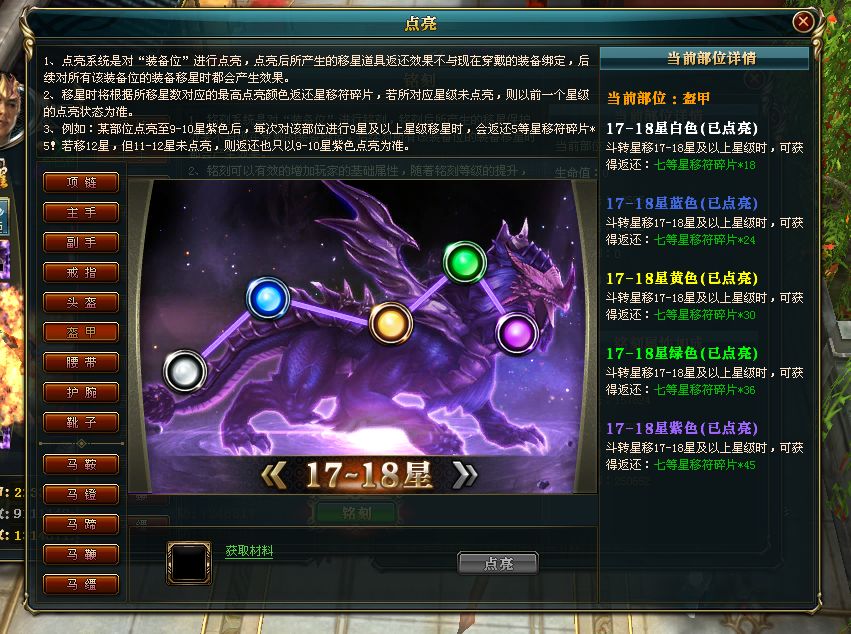Switch to 头盔 slot
The height and width of the screenshot is (634, 851).
(81, 302)
